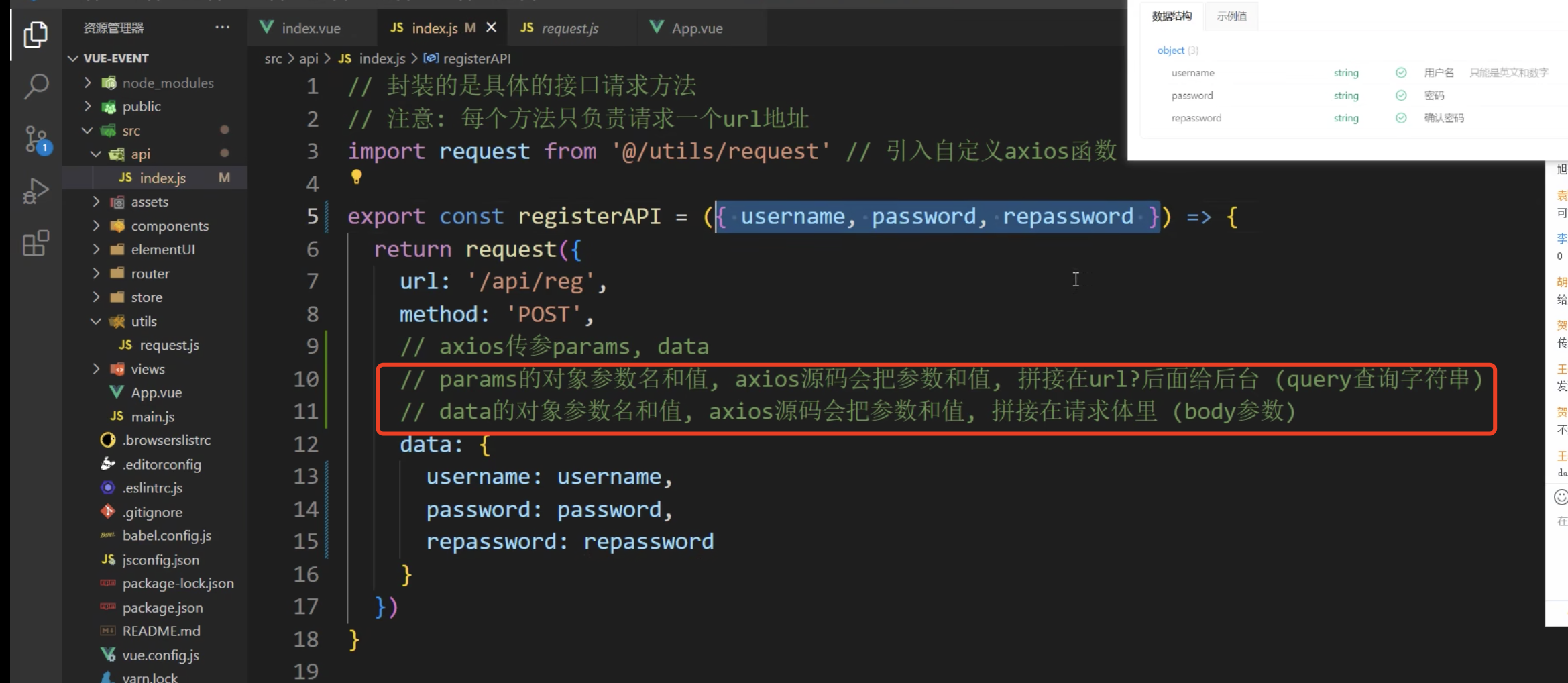The height and width of the screenshot is (683, 1568).
Task: Switch to the request.js tab
Action: 569,28
